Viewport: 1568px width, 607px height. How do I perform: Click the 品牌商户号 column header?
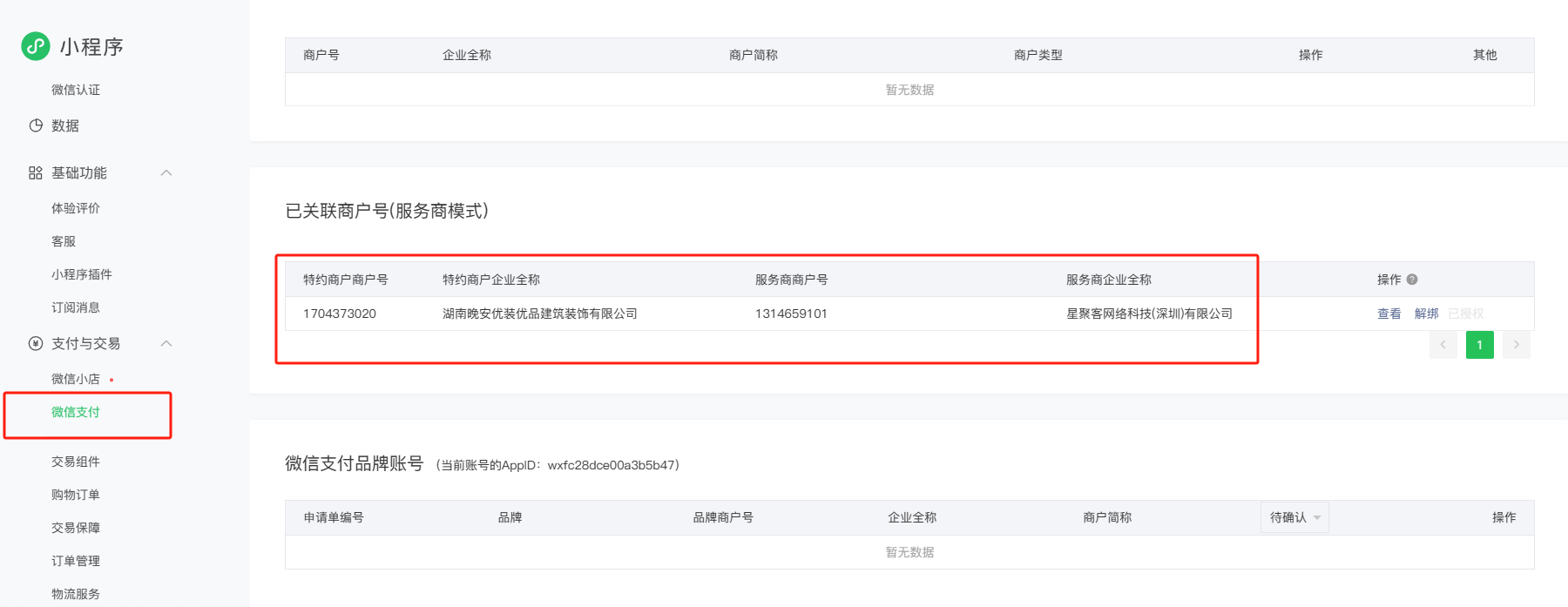click(723, 517)
